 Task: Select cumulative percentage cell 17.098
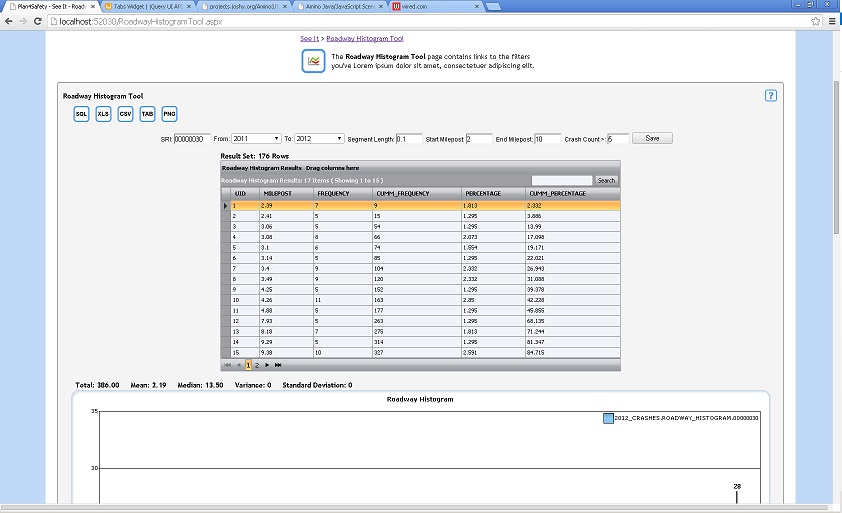[573, 237]
